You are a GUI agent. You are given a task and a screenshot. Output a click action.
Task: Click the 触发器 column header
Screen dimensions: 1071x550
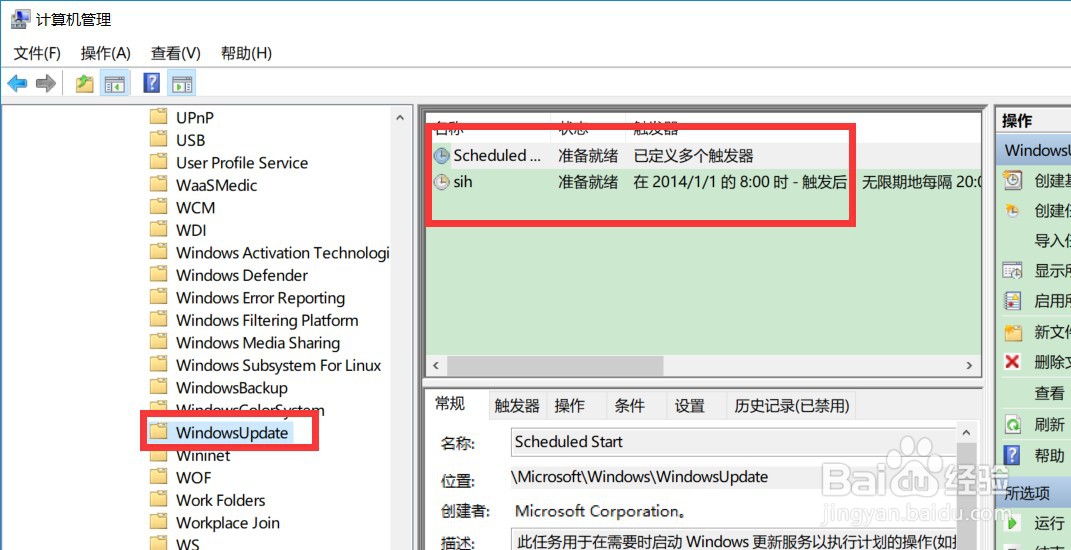tap(656, 127)
